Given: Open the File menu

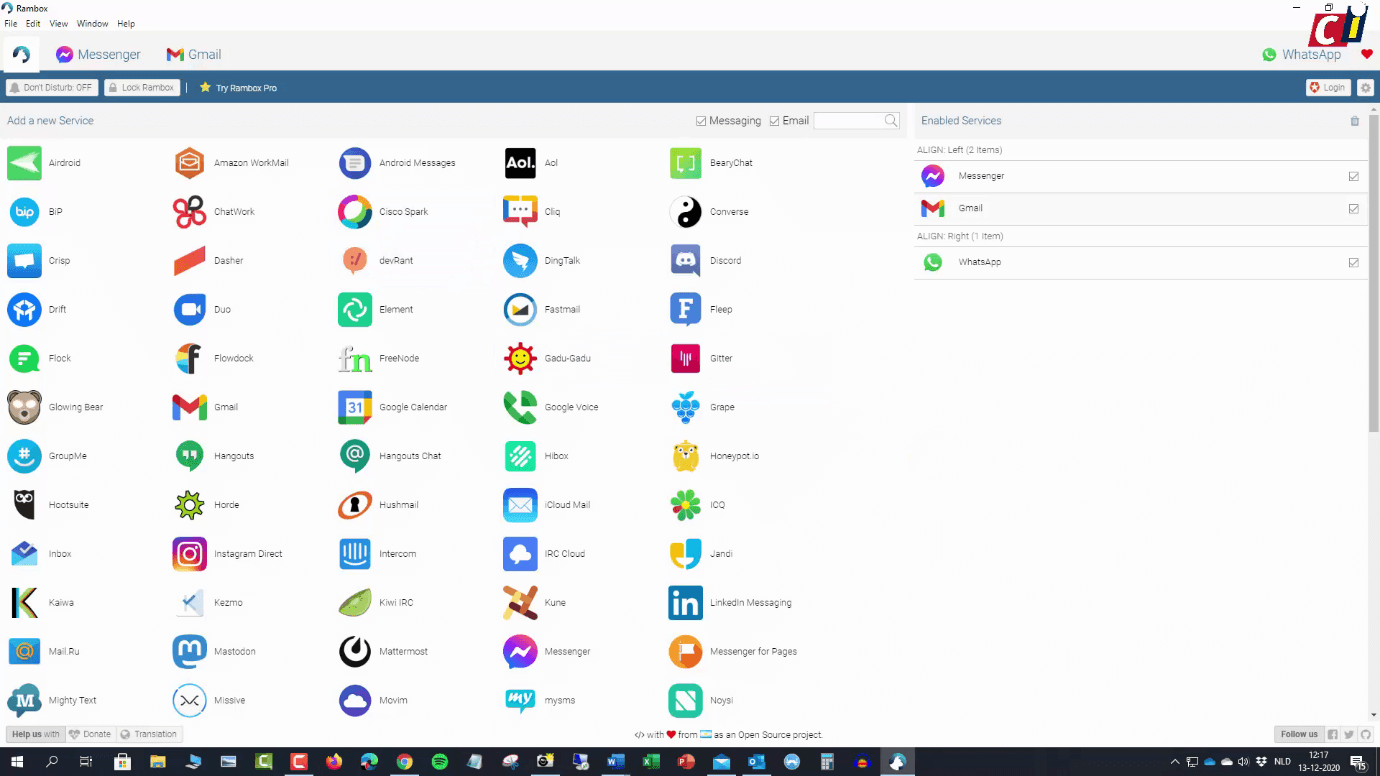Looking at the screenshot, I should (x=10, y=23).
